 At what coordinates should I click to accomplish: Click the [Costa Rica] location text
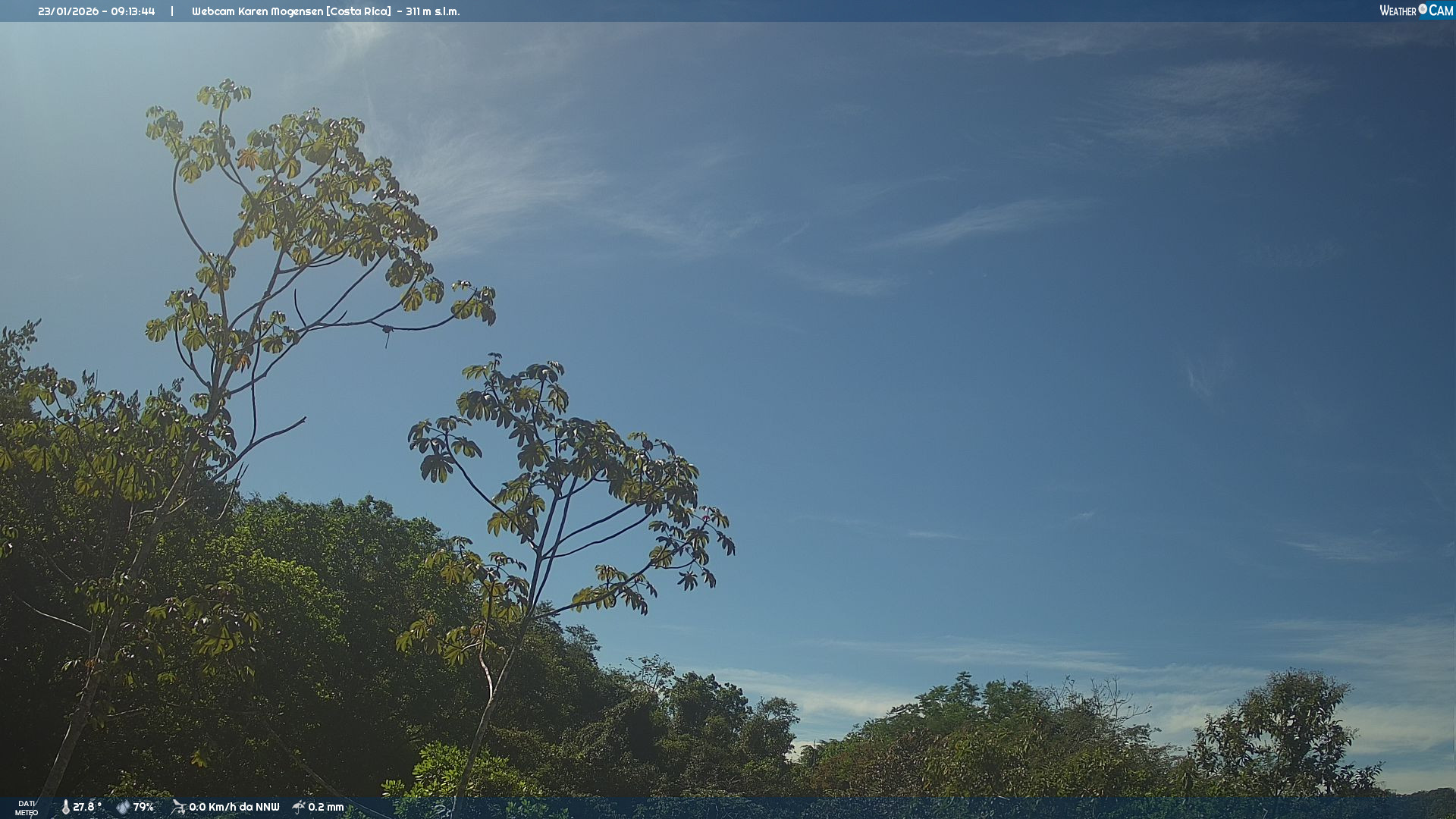tap(359, 11)
